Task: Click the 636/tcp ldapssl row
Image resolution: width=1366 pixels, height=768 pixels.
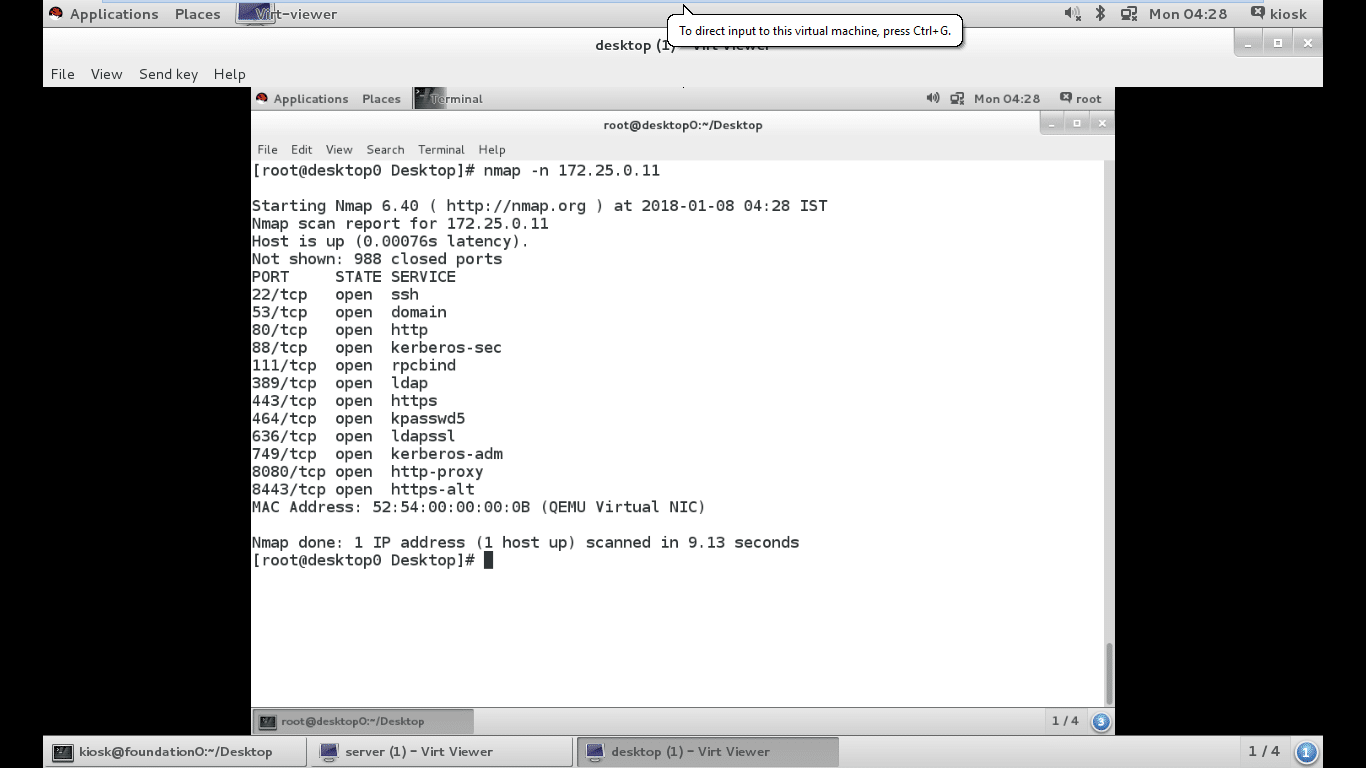Action: coord(354,437)
